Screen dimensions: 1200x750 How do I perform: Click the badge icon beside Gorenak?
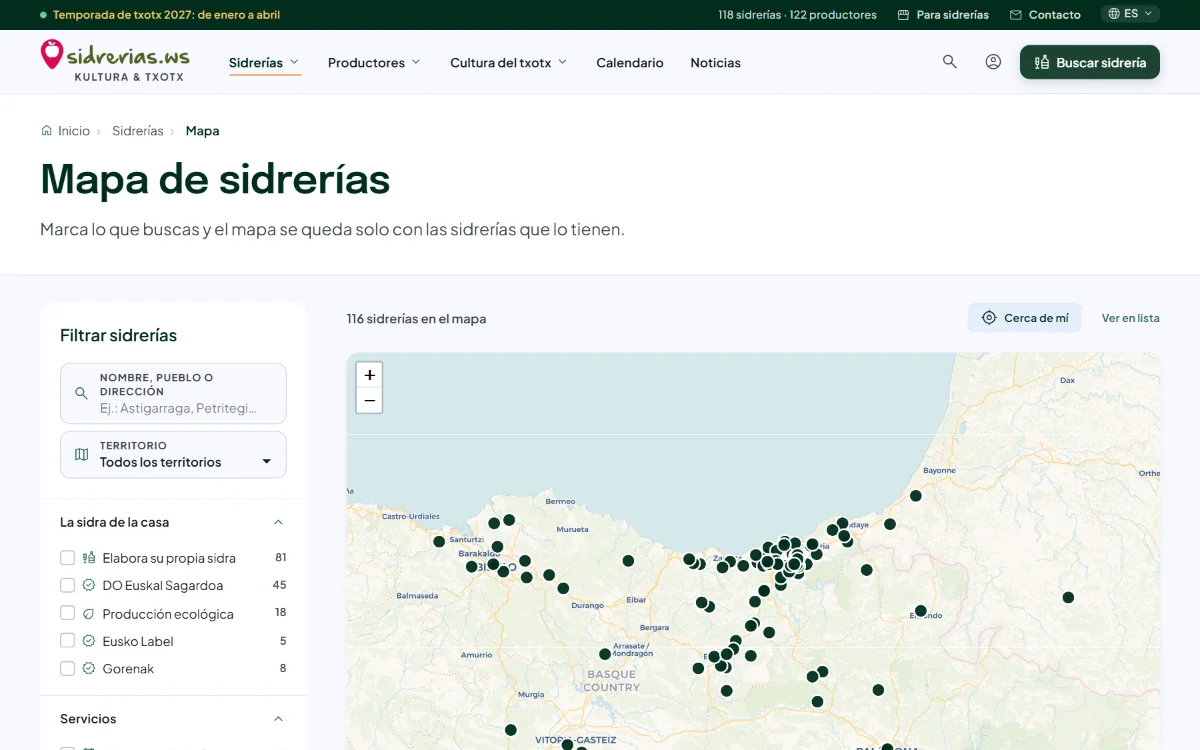(x=89, y=668)
